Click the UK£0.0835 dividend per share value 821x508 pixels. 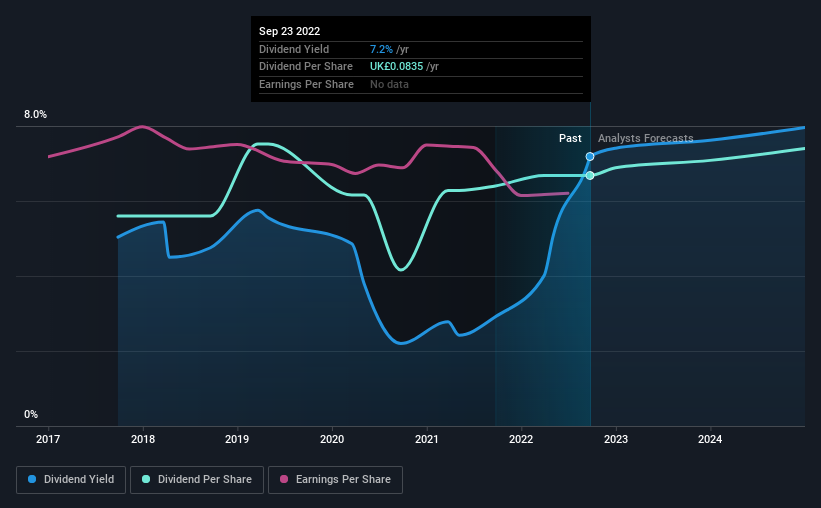pyautogui.click(x=396, y=67)
